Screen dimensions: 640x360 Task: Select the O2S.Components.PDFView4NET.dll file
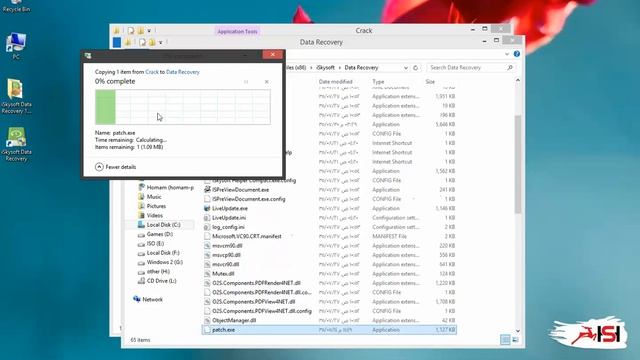[x=253, y=302]
